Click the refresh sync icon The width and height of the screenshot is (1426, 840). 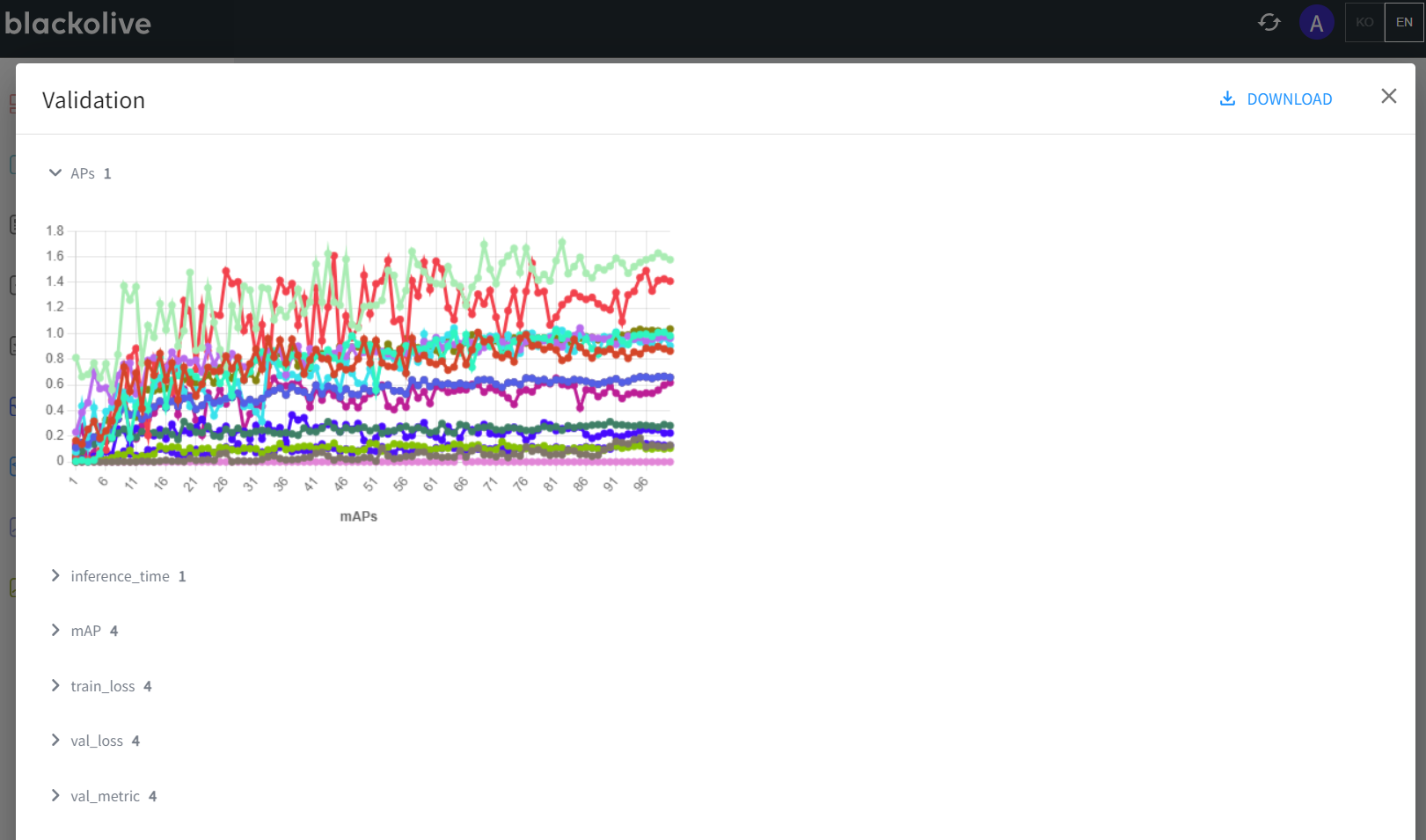pyautogui.click(x=1269, y=22)
